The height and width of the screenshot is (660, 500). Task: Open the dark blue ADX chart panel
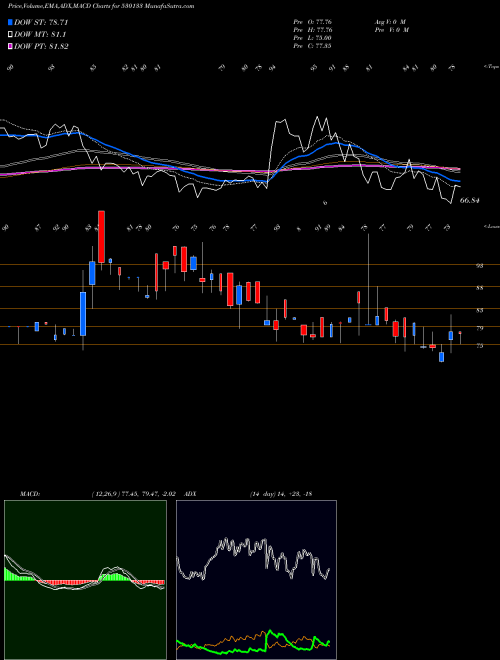pos(256,580)
